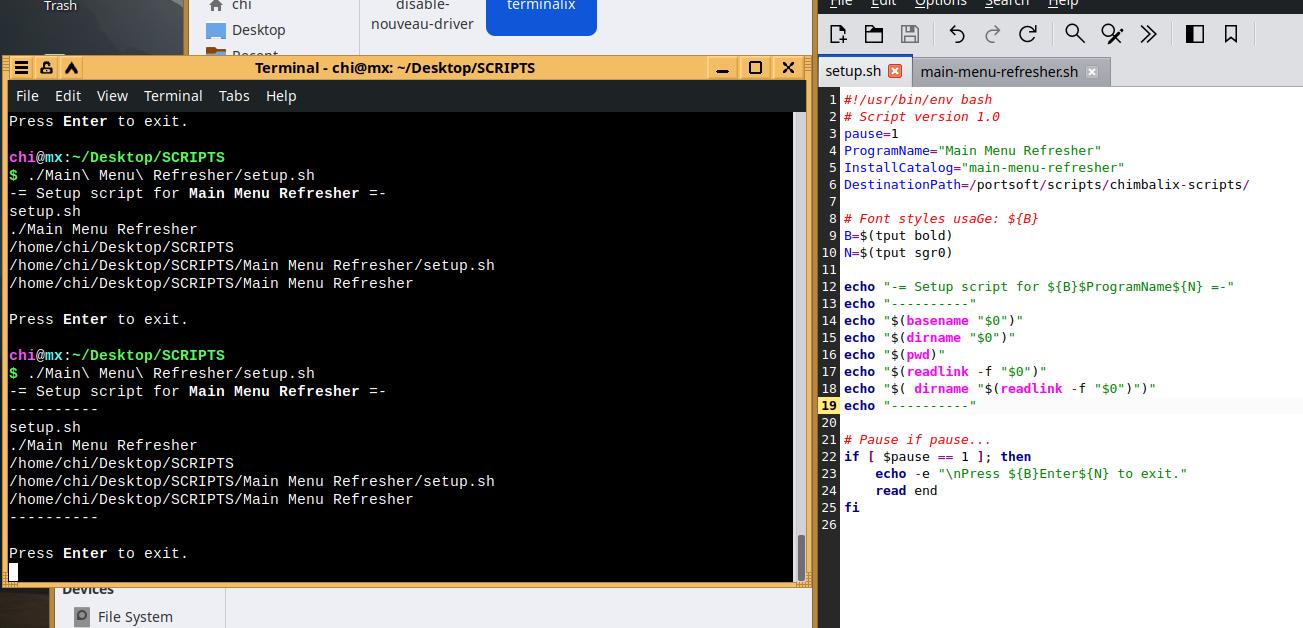
Task: Open the chi home folder in sidebar
Action: click(230, 5)
